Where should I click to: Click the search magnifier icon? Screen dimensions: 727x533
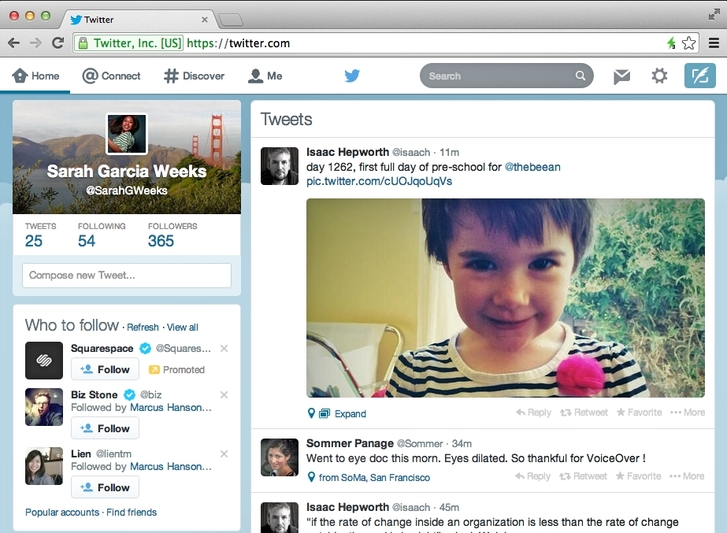(x=580, y=76)
